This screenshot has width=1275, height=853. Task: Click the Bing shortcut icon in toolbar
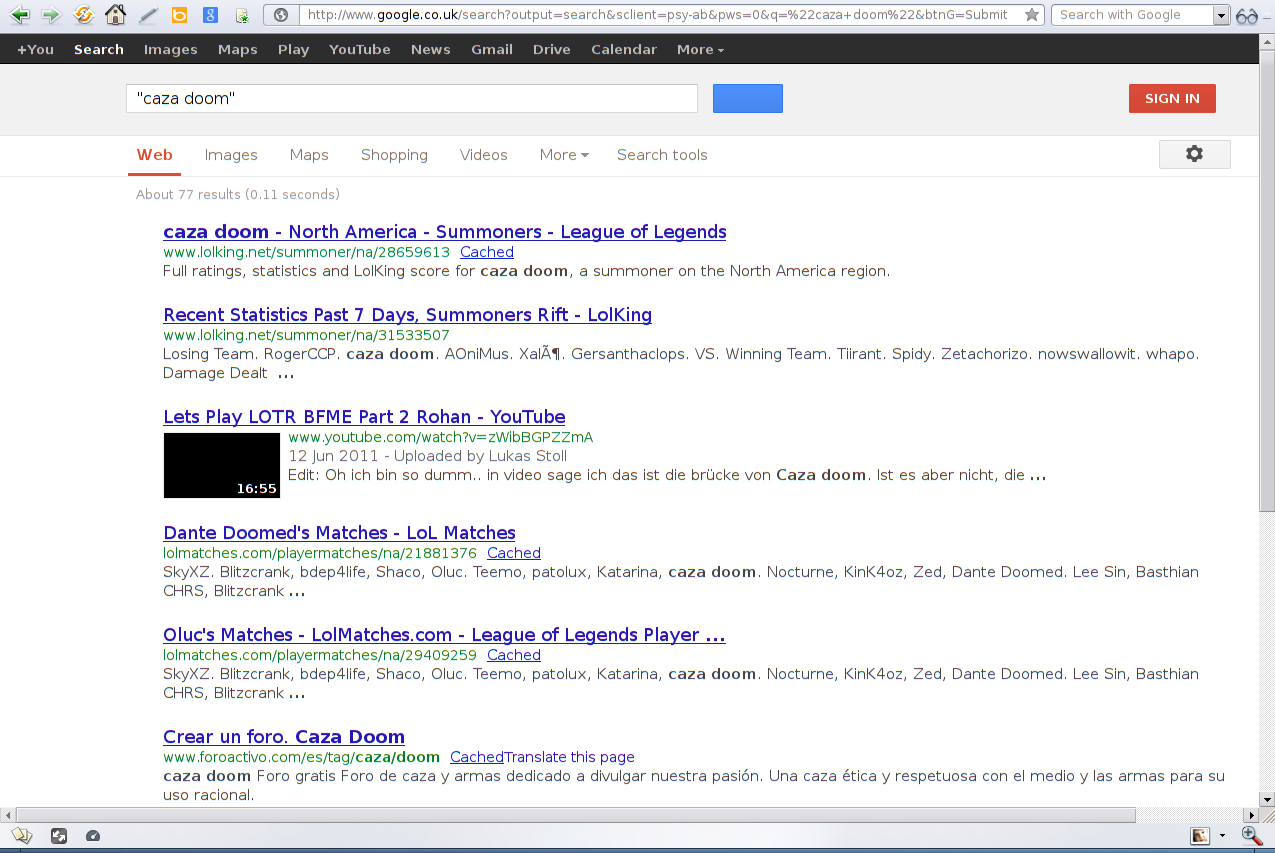click(179, 15)
